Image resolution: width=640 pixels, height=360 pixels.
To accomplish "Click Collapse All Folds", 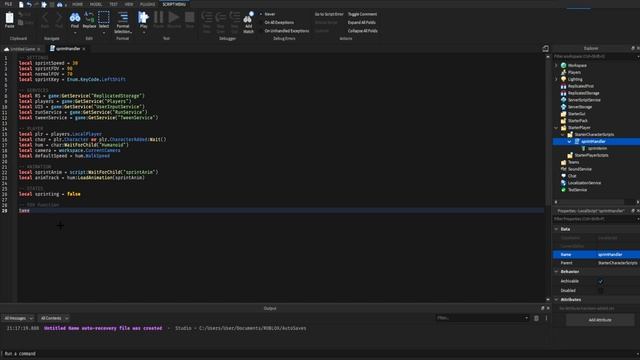I will [362, 31].
